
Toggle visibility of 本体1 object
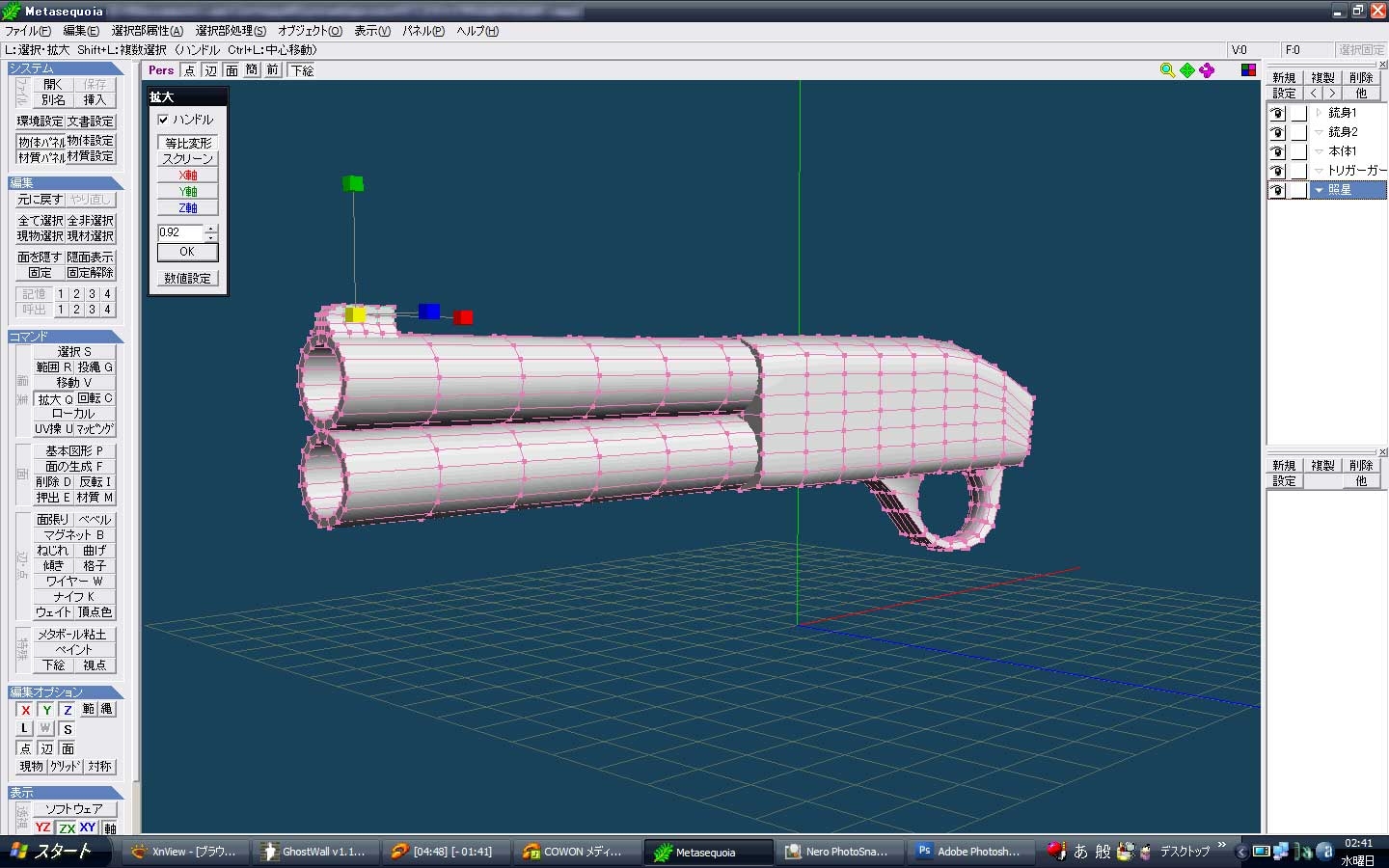[1277, 151]
